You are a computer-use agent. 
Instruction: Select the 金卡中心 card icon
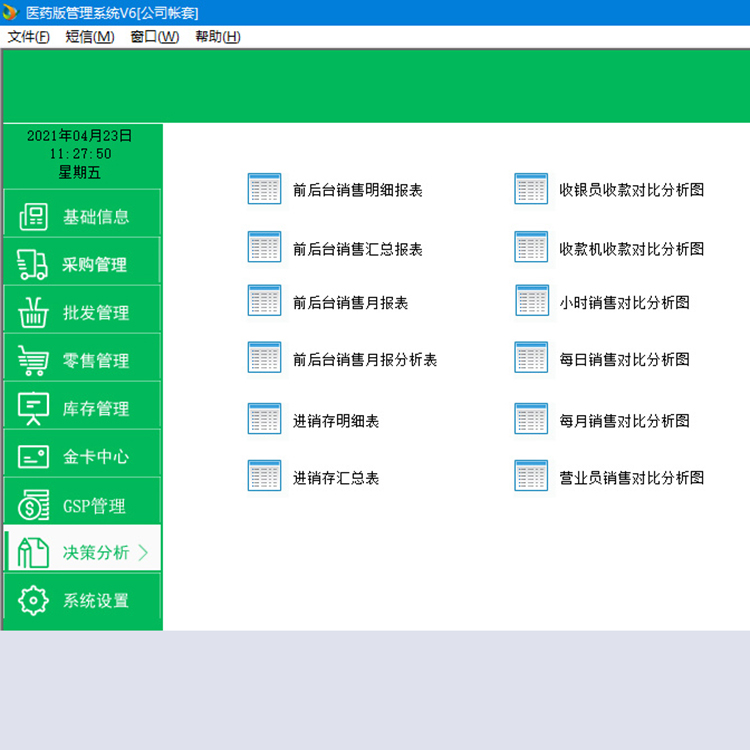point(33,456)
